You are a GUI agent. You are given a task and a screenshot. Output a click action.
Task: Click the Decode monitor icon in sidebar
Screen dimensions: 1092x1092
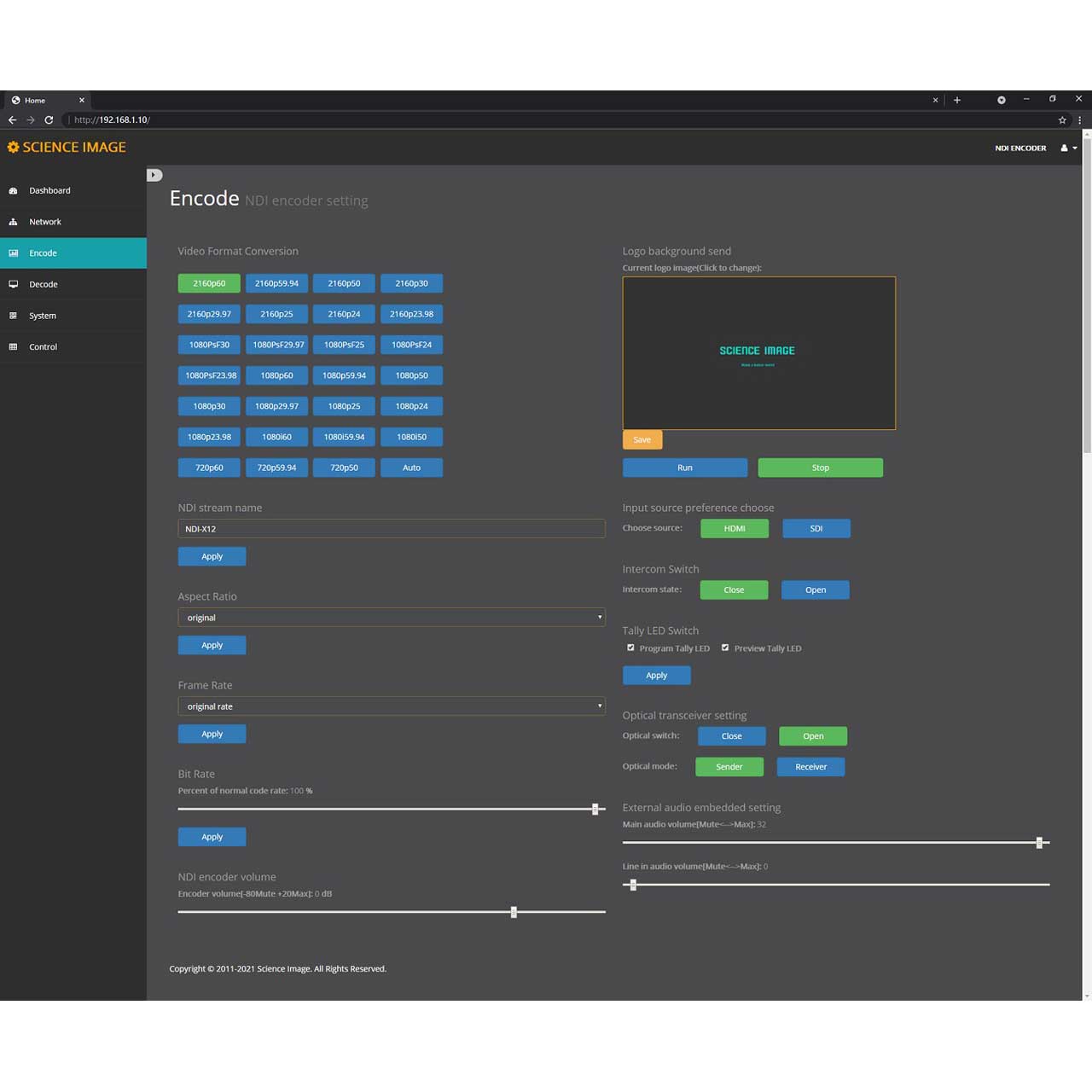[13, 284]
